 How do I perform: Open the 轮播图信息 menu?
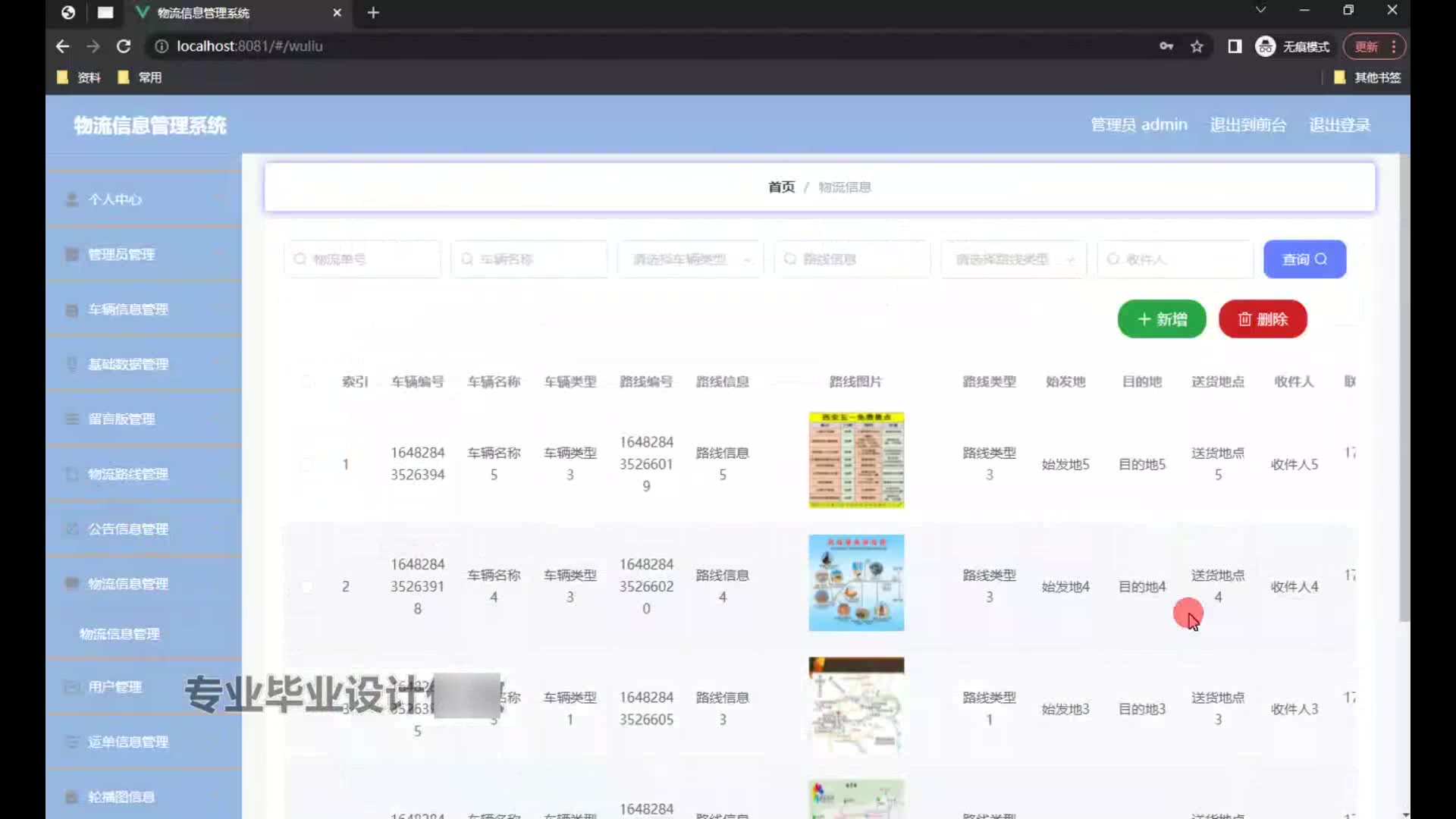point(144,797)
